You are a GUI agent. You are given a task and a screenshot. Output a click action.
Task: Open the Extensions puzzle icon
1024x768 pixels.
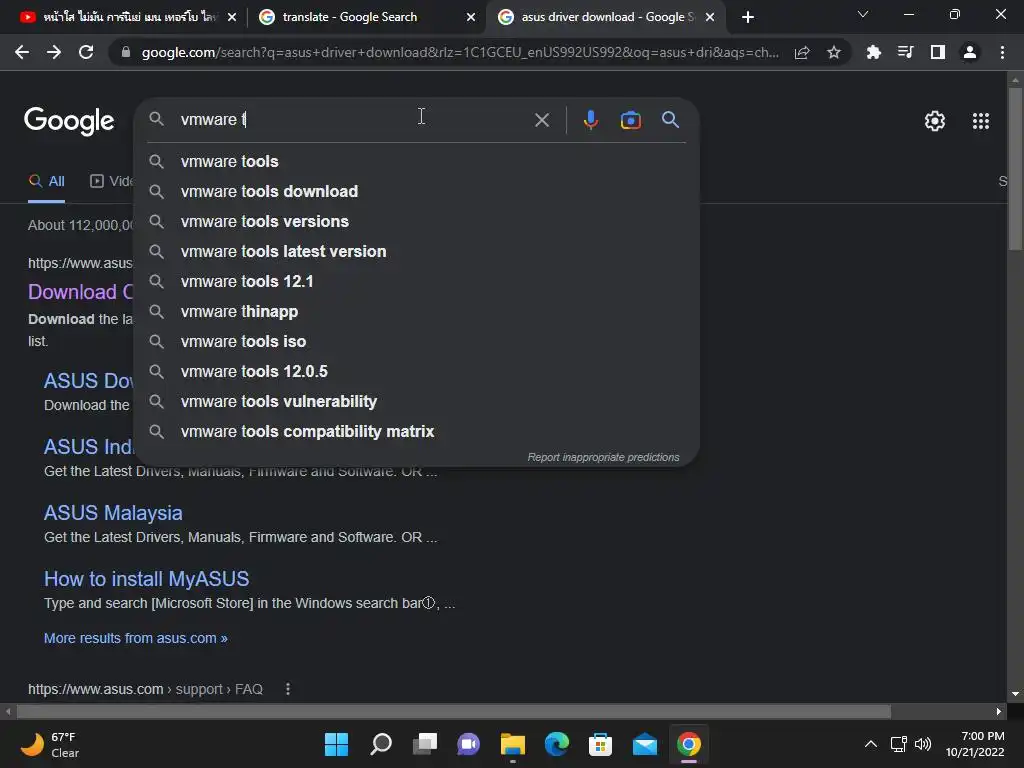[x=873, y=52]
